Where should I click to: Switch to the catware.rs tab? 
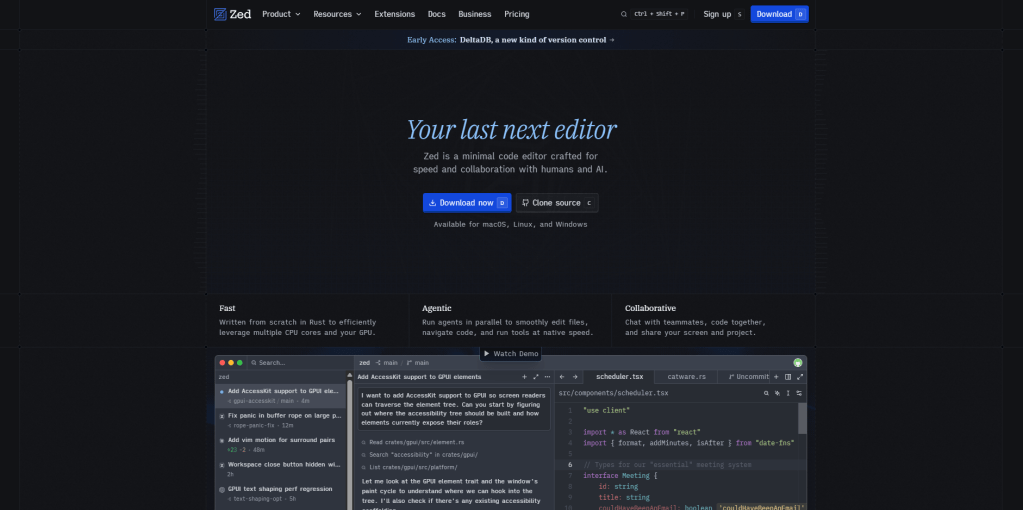coord(686,377)
